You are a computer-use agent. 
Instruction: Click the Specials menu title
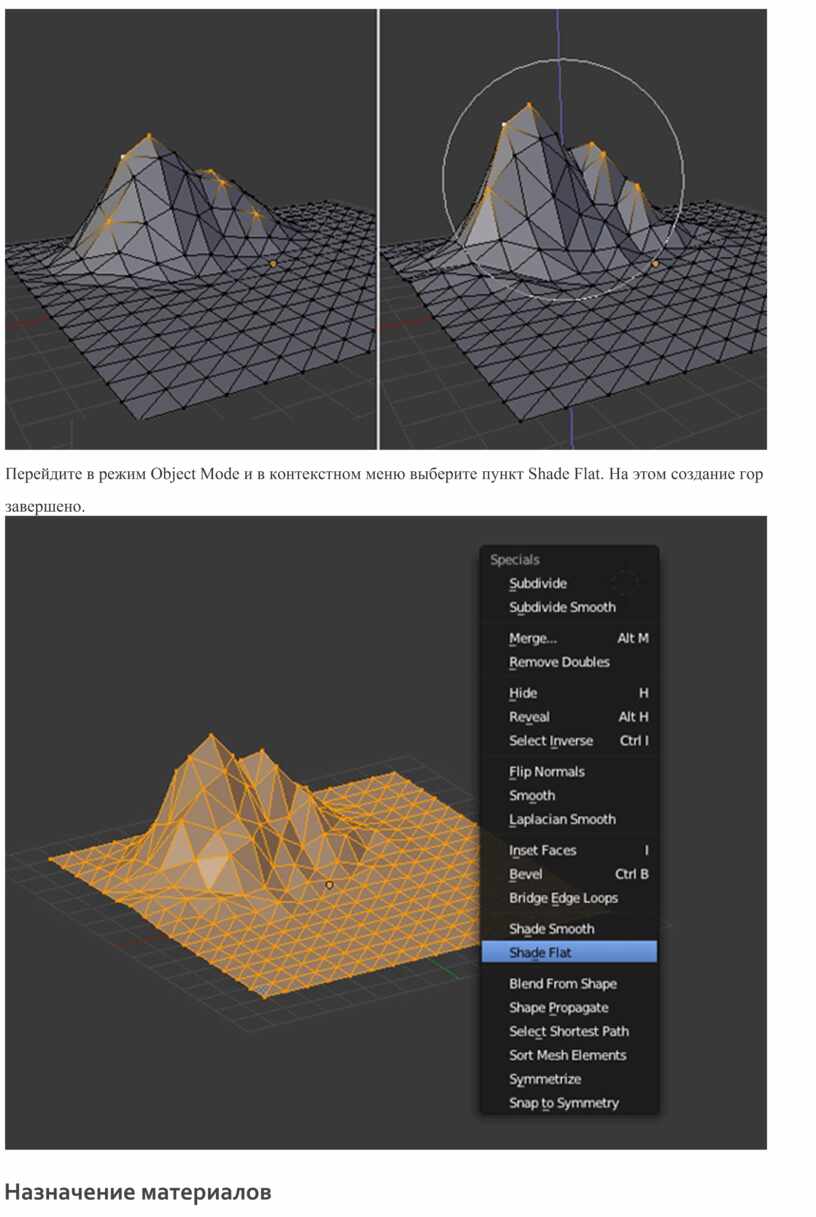click(x=515, y=561)
